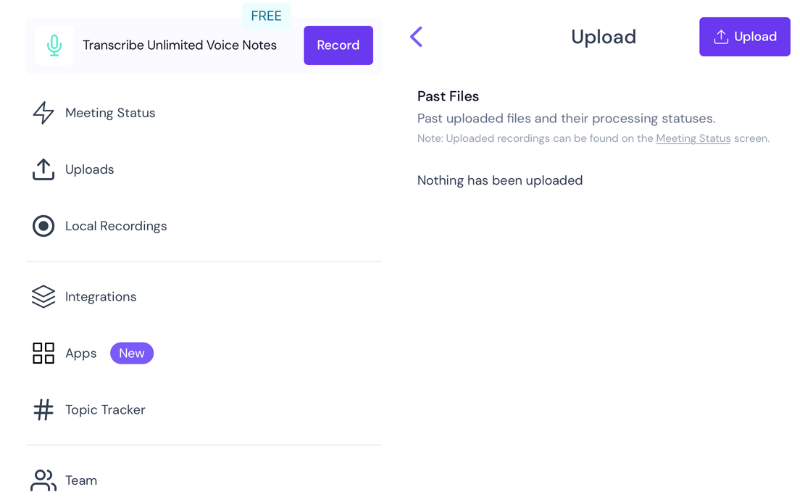Image resolution: width=800 pixels, height=500 pixels.
Task: Click the microphone voice notes icon
Action: (54, 45)
